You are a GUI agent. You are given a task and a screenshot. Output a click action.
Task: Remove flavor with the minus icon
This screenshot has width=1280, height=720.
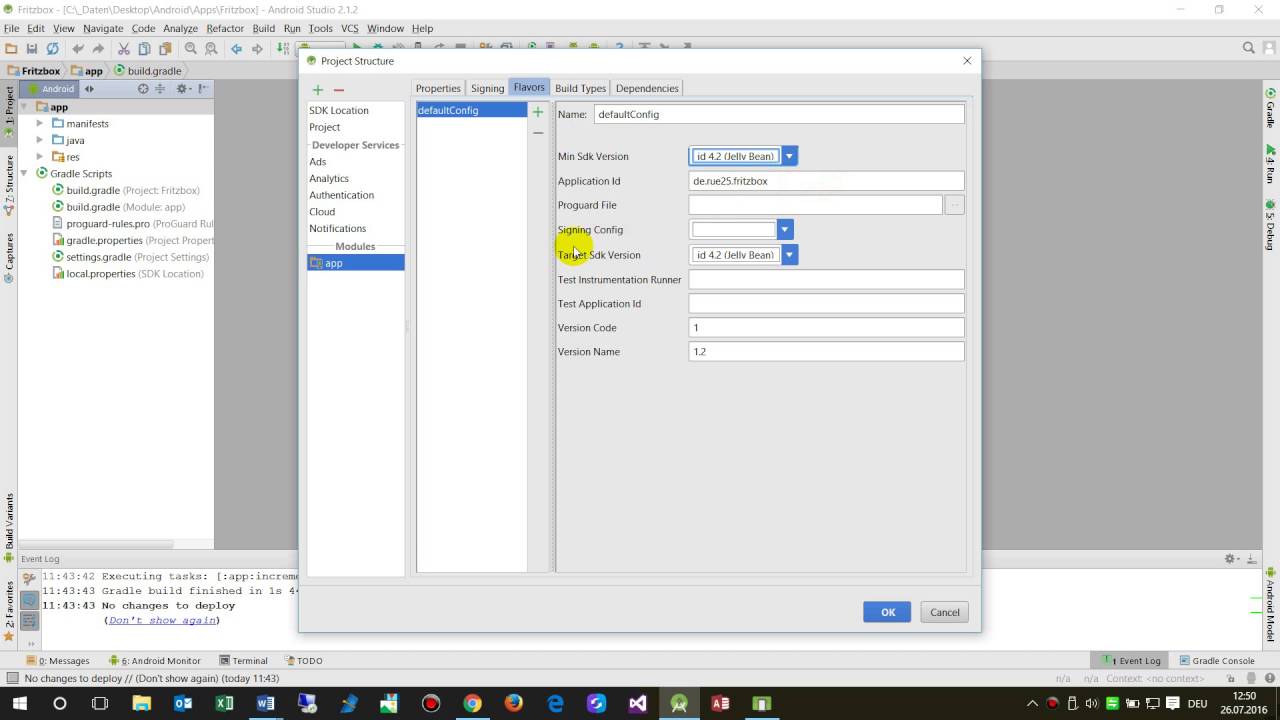click(538, 133)
